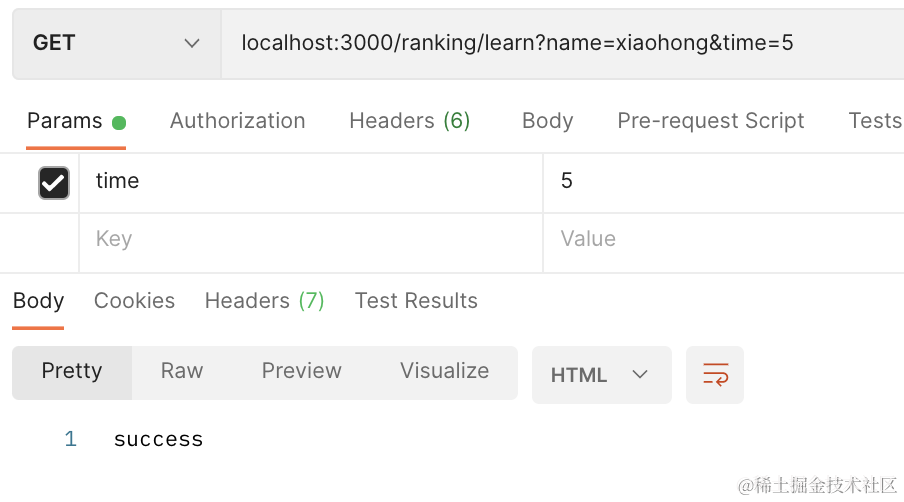
Task: Open the Pre-request Script tab
Action: tap(710, 121)
